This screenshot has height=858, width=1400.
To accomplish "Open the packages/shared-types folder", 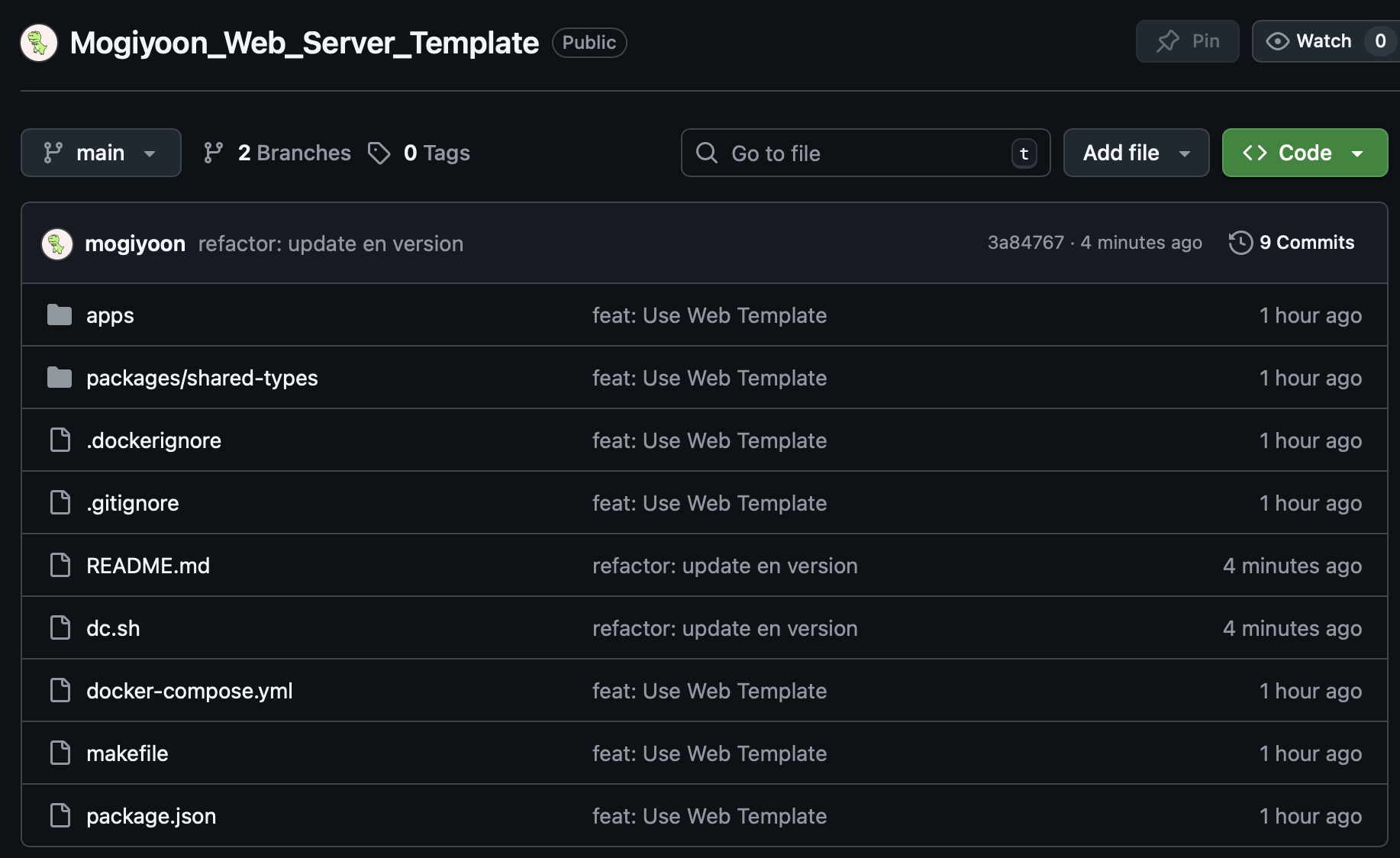I will tap(202, 378).
